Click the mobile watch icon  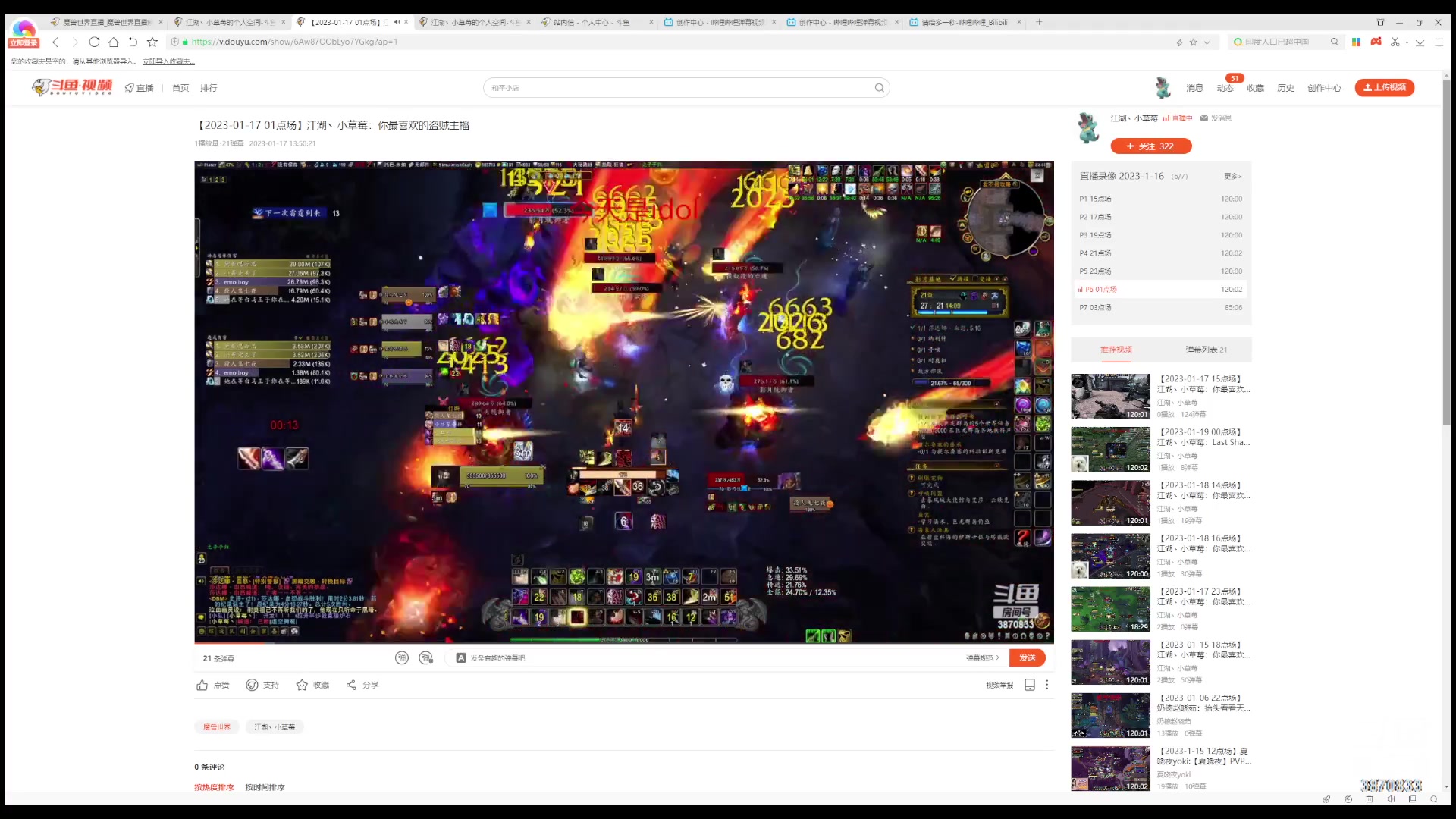click(x=1030, y=686)
